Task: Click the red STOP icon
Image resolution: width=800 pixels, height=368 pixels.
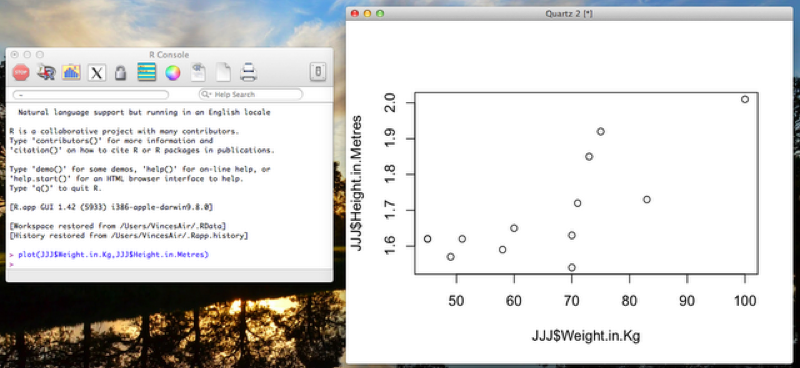Action: (x=21, y=72)
